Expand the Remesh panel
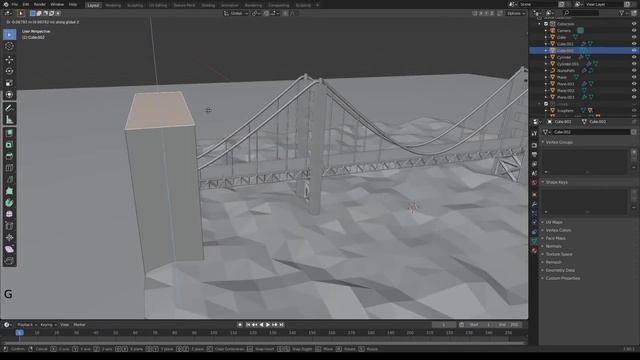This screenshot has height=360, width=640. [553, 262]
